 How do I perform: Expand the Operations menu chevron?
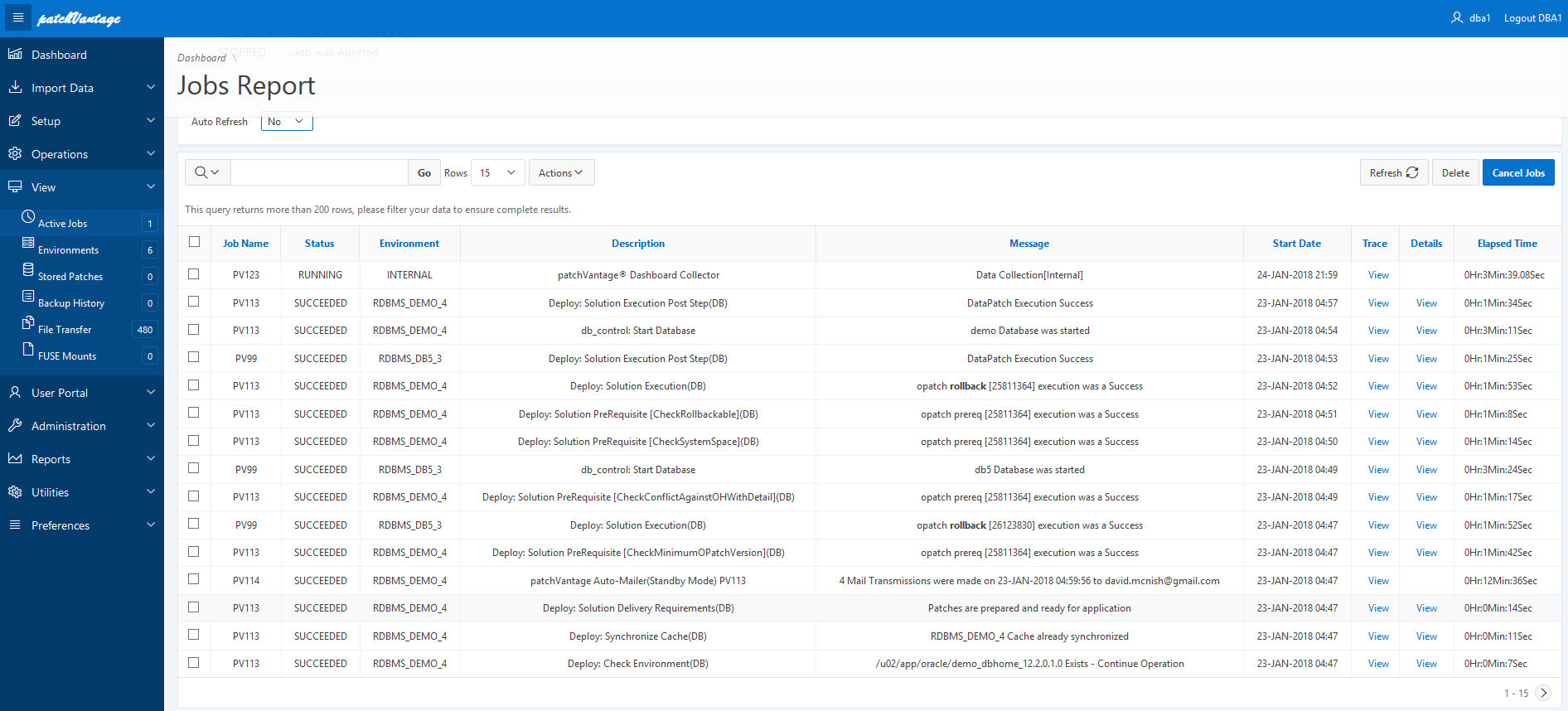[x=151, y=153]
